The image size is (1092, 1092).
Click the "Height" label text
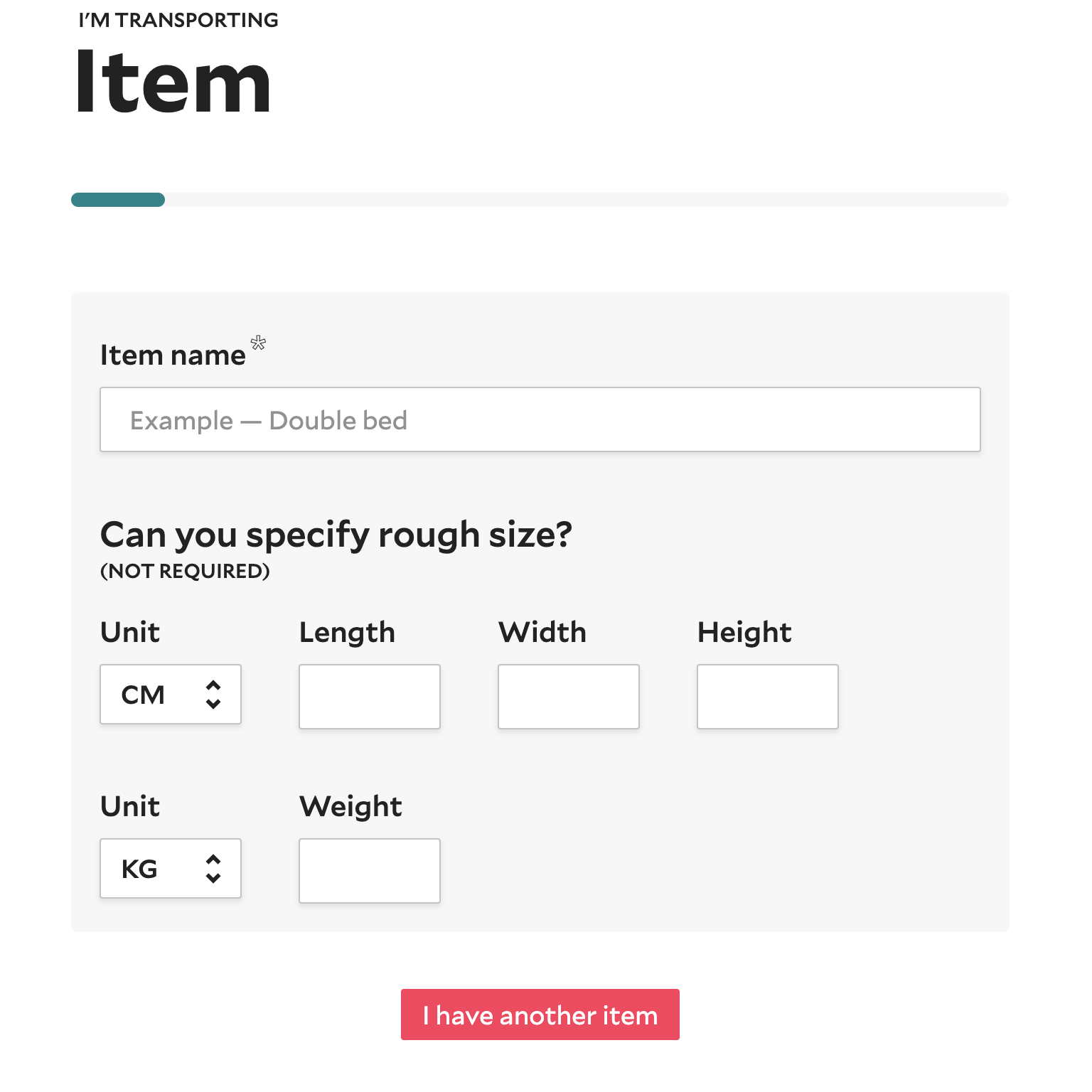tap(744, 632)
